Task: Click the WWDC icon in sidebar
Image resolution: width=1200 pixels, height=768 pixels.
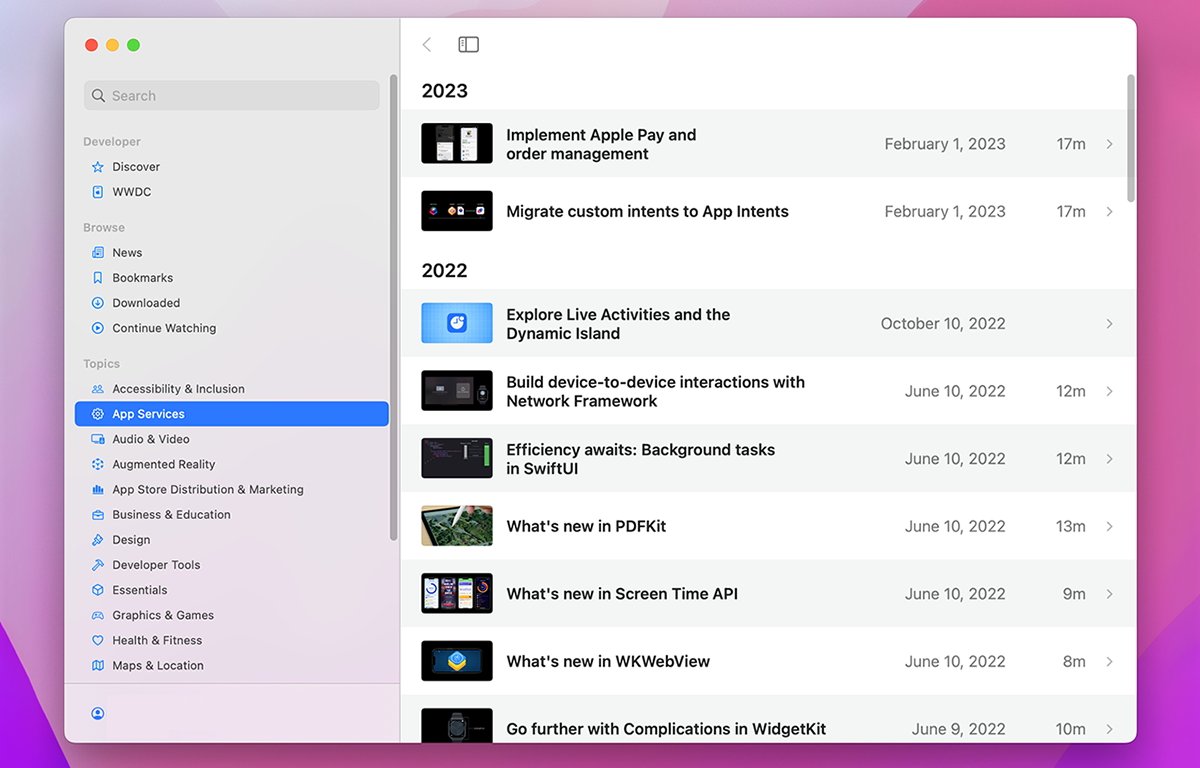Action: [98, 192]
